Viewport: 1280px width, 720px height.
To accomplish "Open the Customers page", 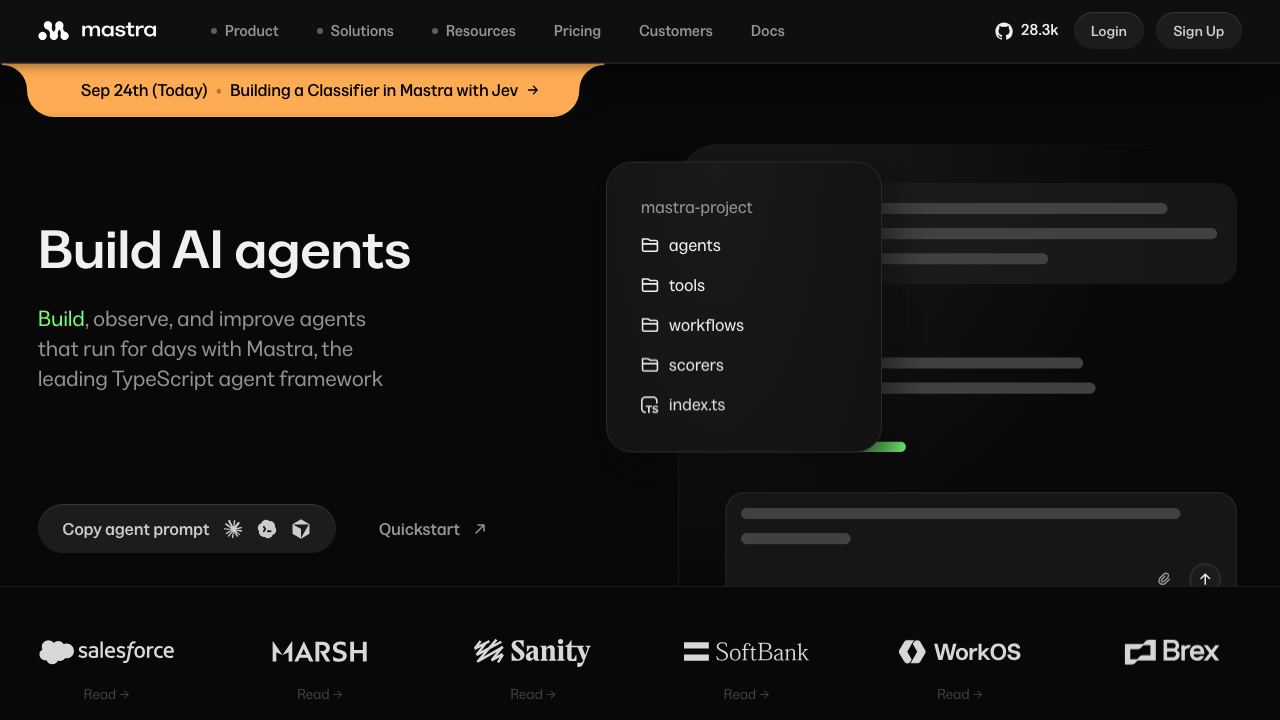I will (676, 31).
